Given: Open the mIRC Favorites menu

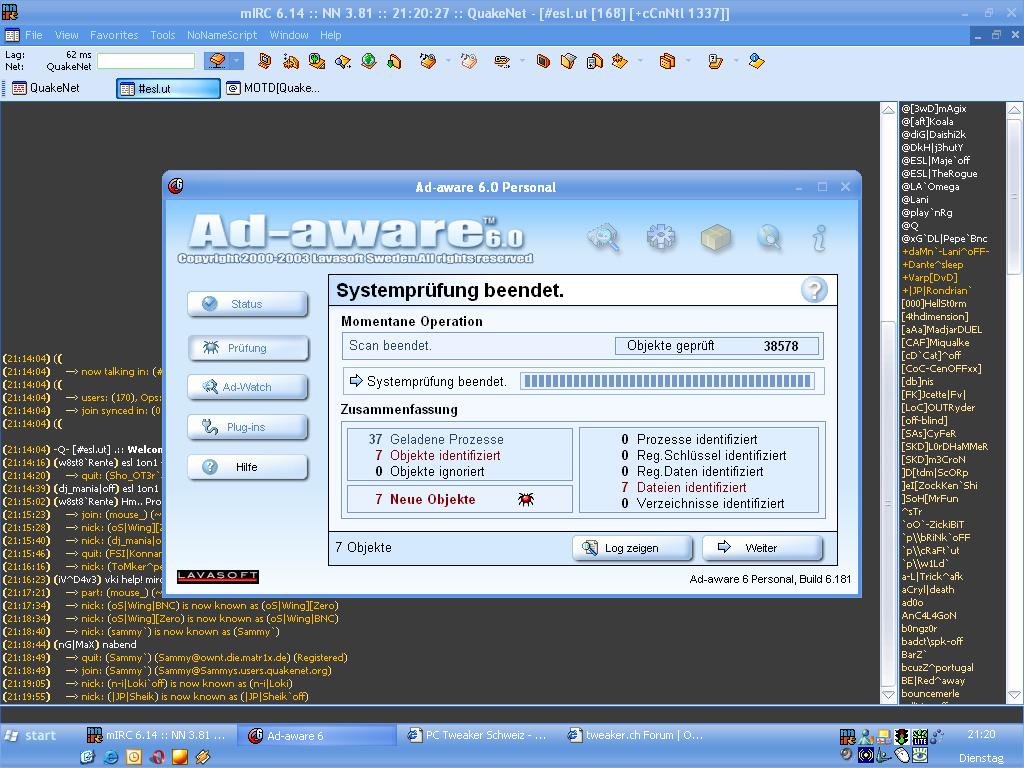Looking at the screenshot, I should click(114, 35).
